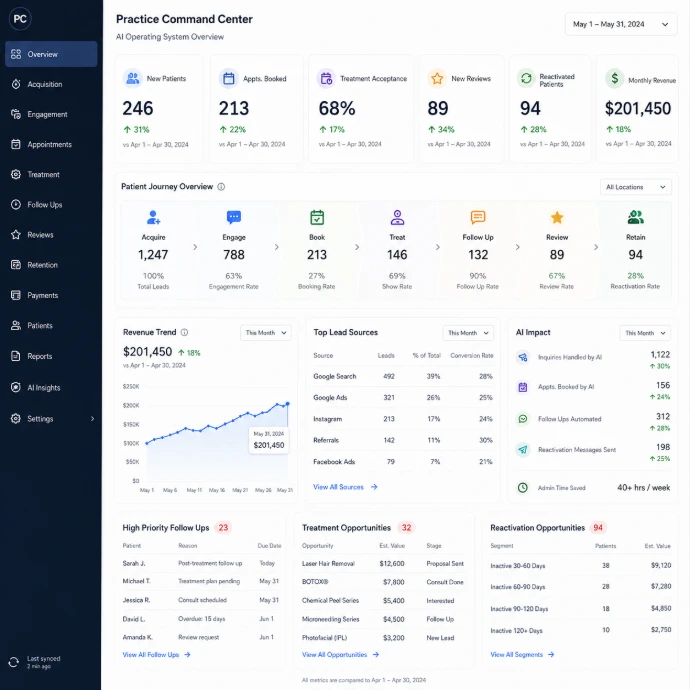Open the May 1 – May 31 date dropdown
The height and width of the screenshot is (690, 690).
(621, 24)
